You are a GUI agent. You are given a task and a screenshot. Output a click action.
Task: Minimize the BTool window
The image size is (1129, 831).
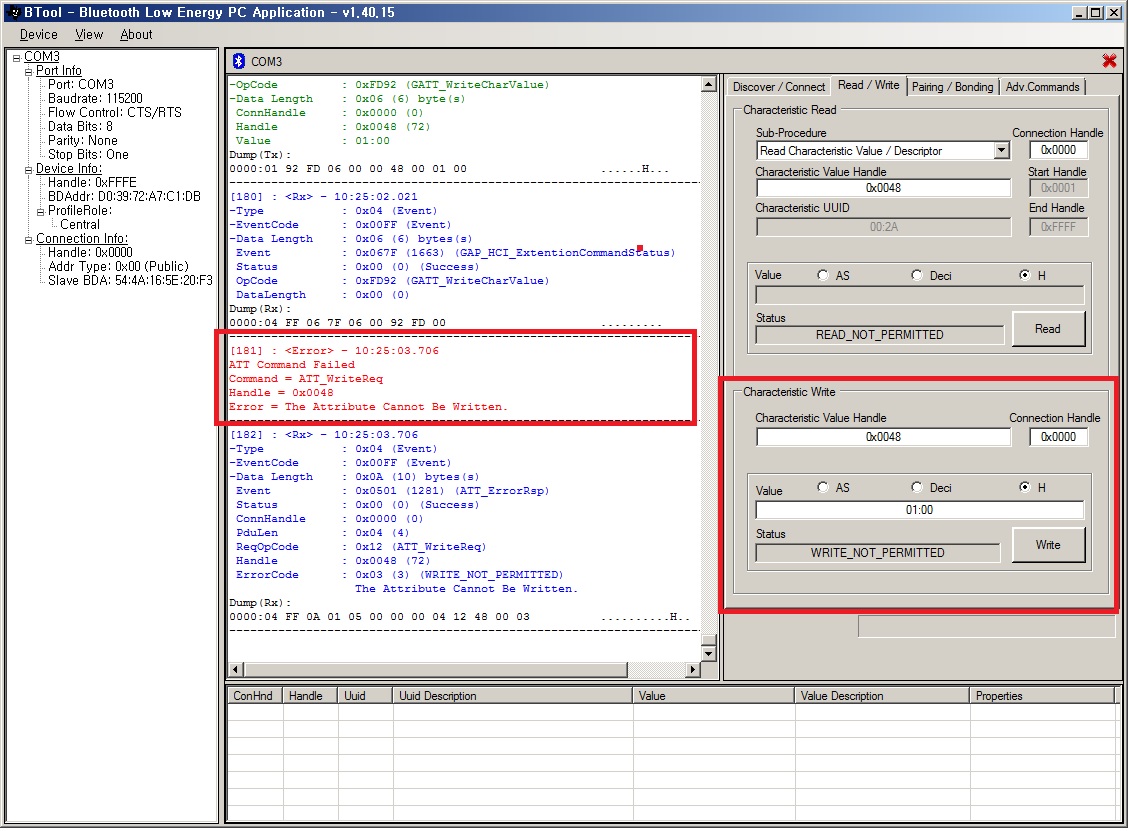(1079, 12)
